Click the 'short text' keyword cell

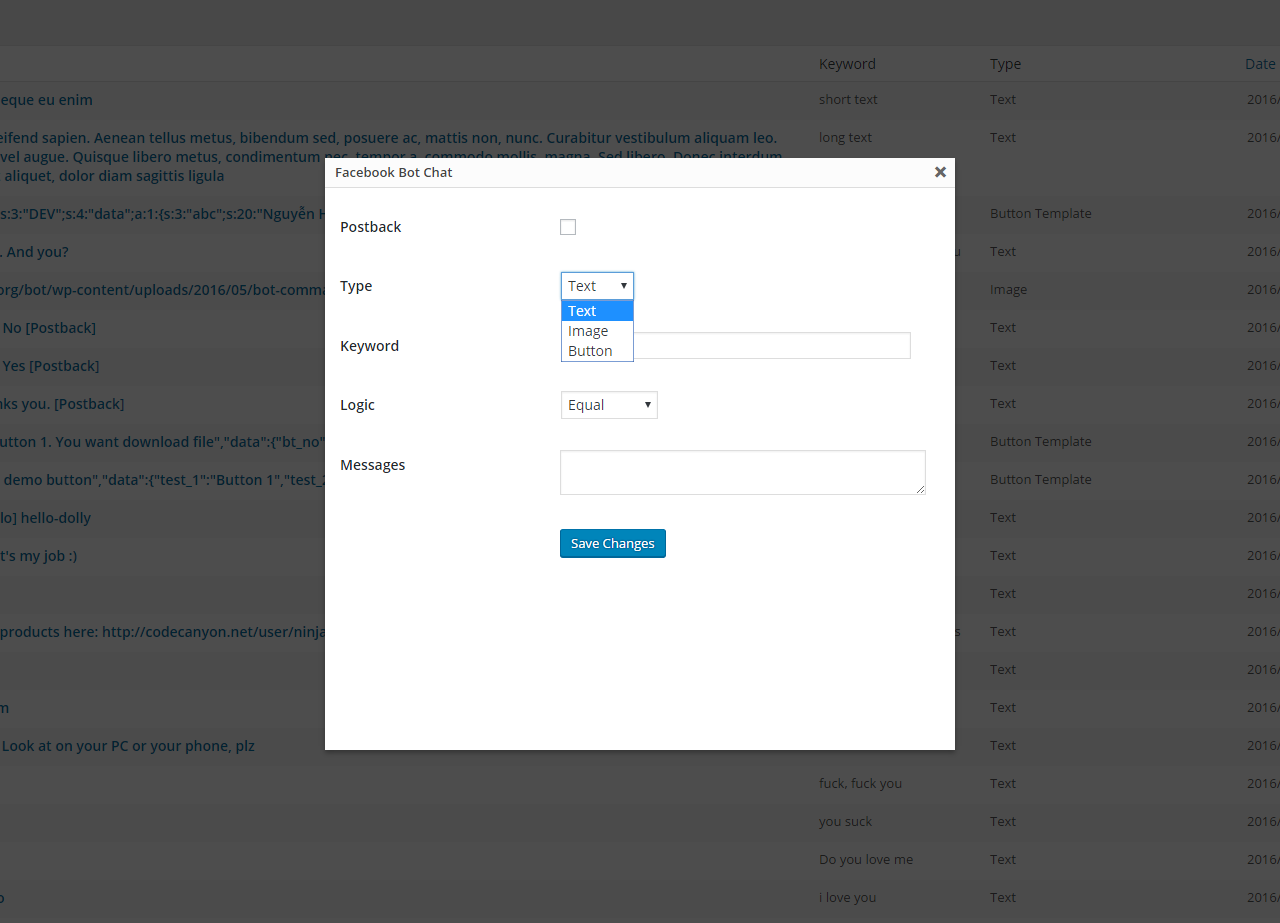848,100
